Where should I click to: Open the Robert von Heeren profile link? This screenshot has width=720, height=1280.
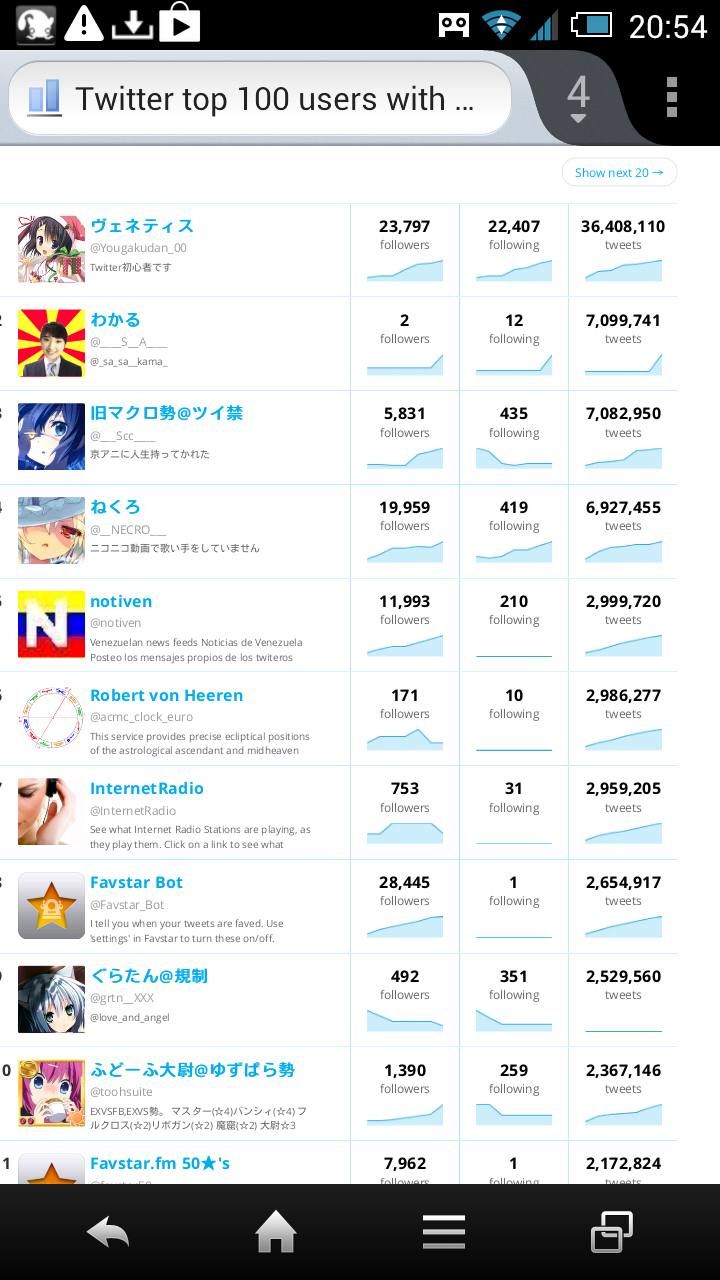pos(166,695)
